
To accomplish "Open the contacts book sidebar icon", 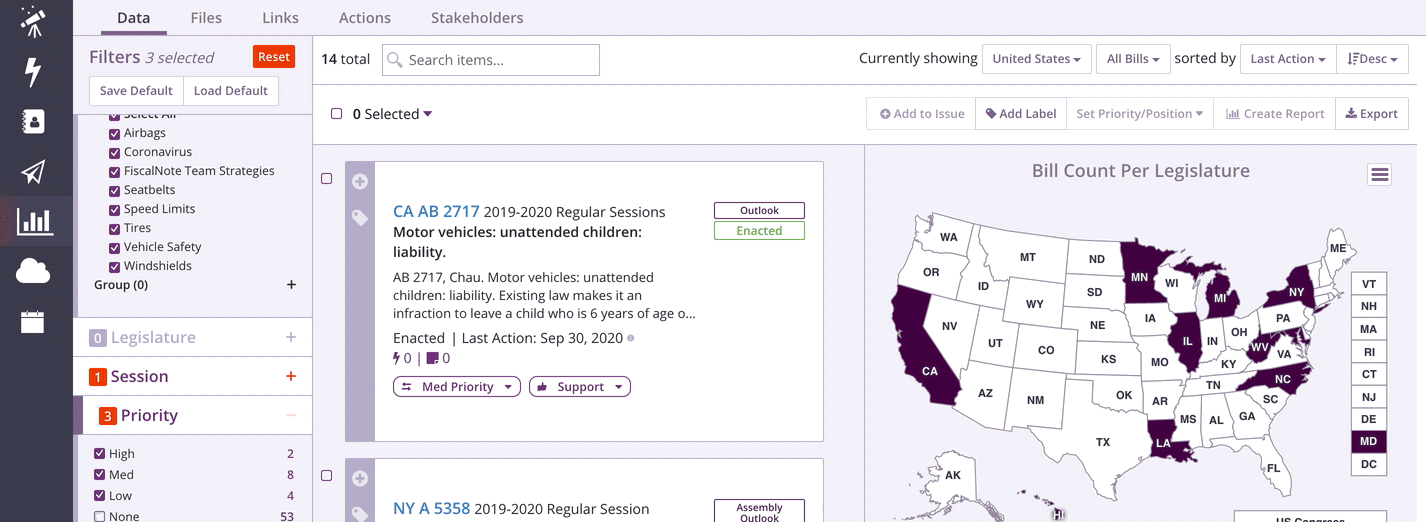I will click(33, 122).
